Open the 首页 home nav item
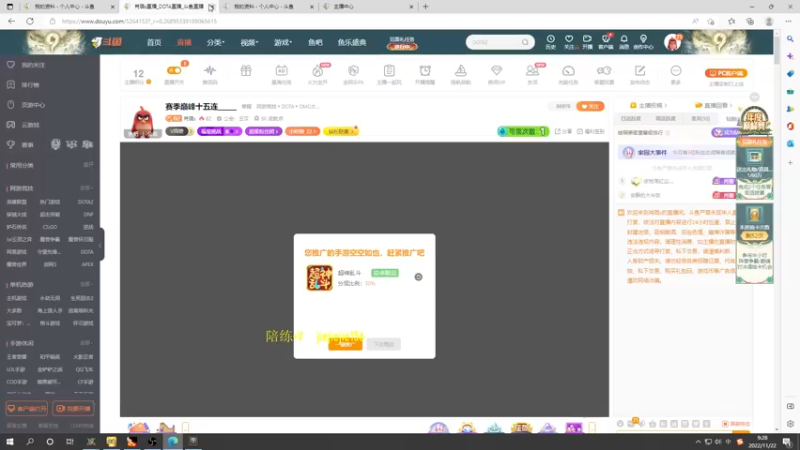 pos(154,42)
